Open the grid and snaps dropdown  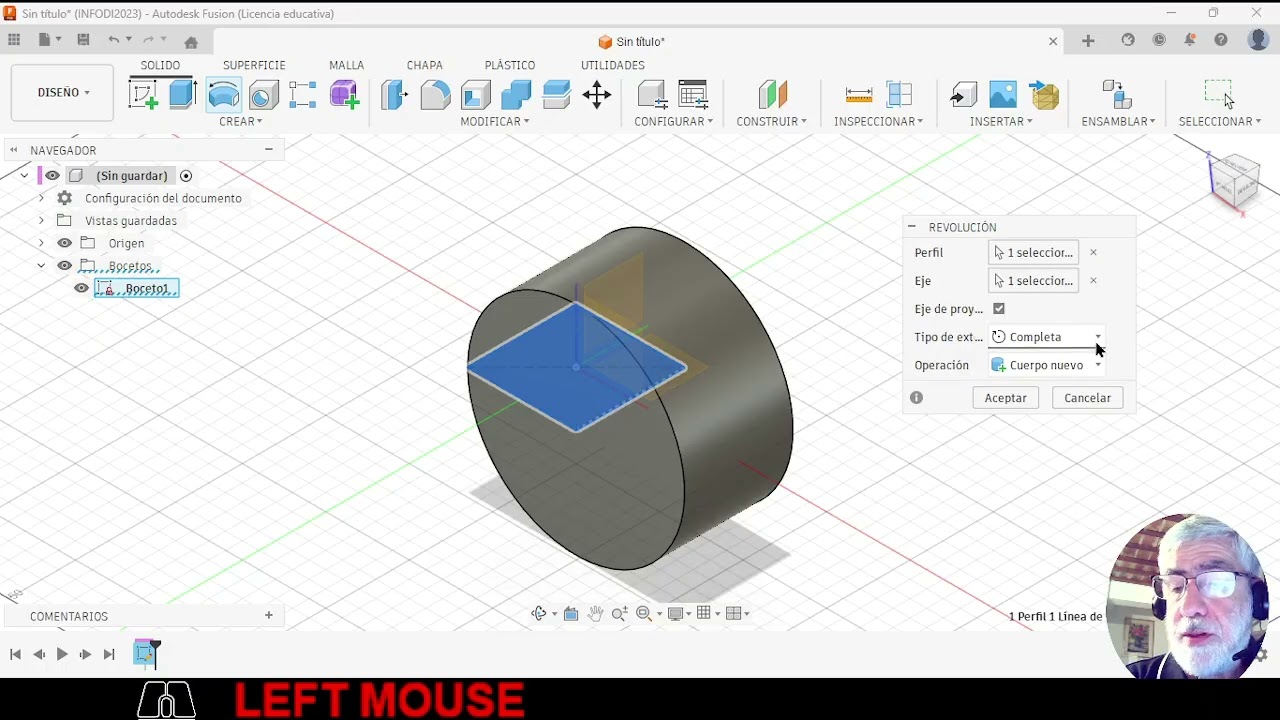pos(708,614)
